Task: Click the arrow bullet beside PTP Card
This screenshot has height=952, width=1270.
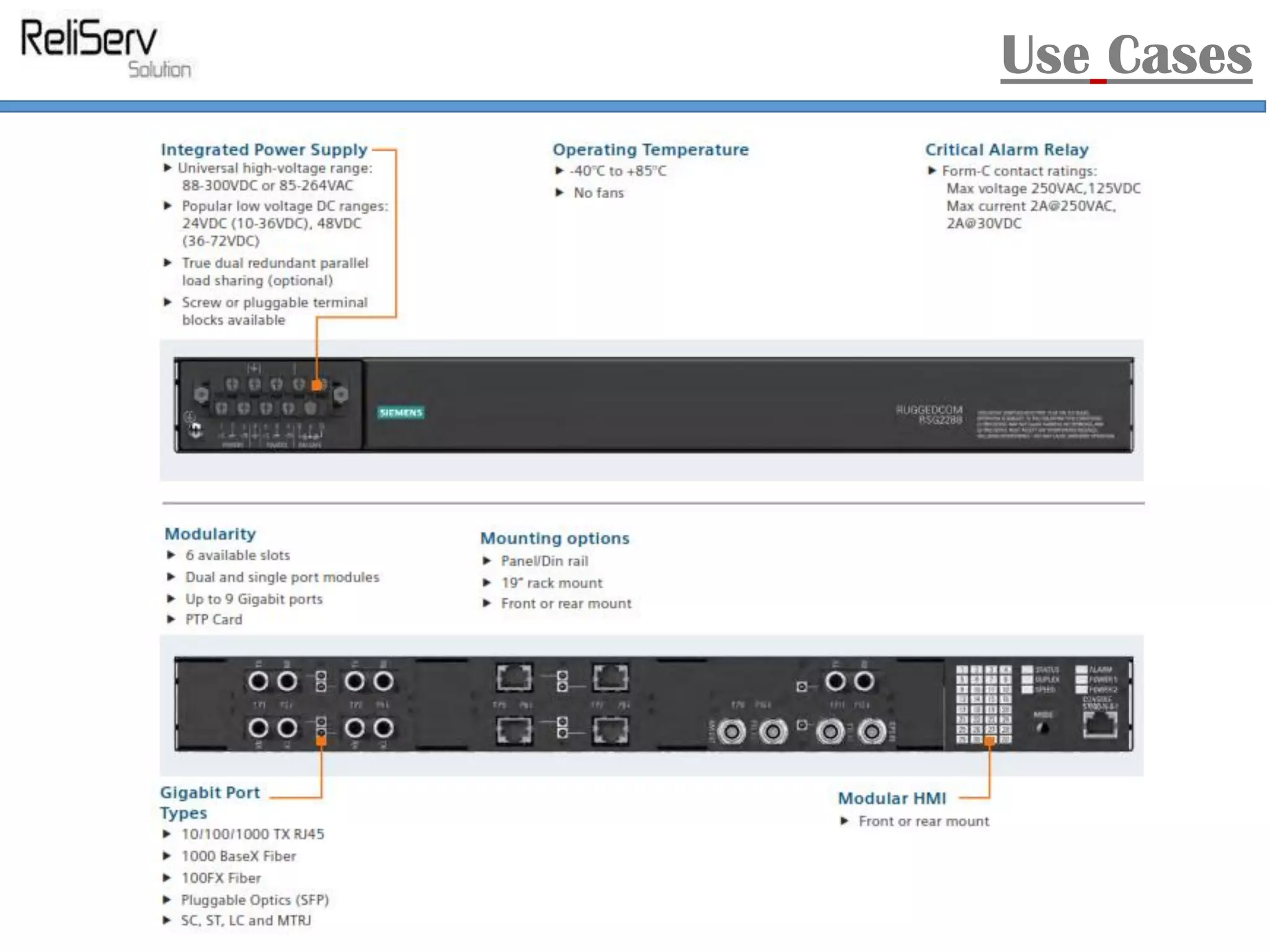Action: (171, 619)
